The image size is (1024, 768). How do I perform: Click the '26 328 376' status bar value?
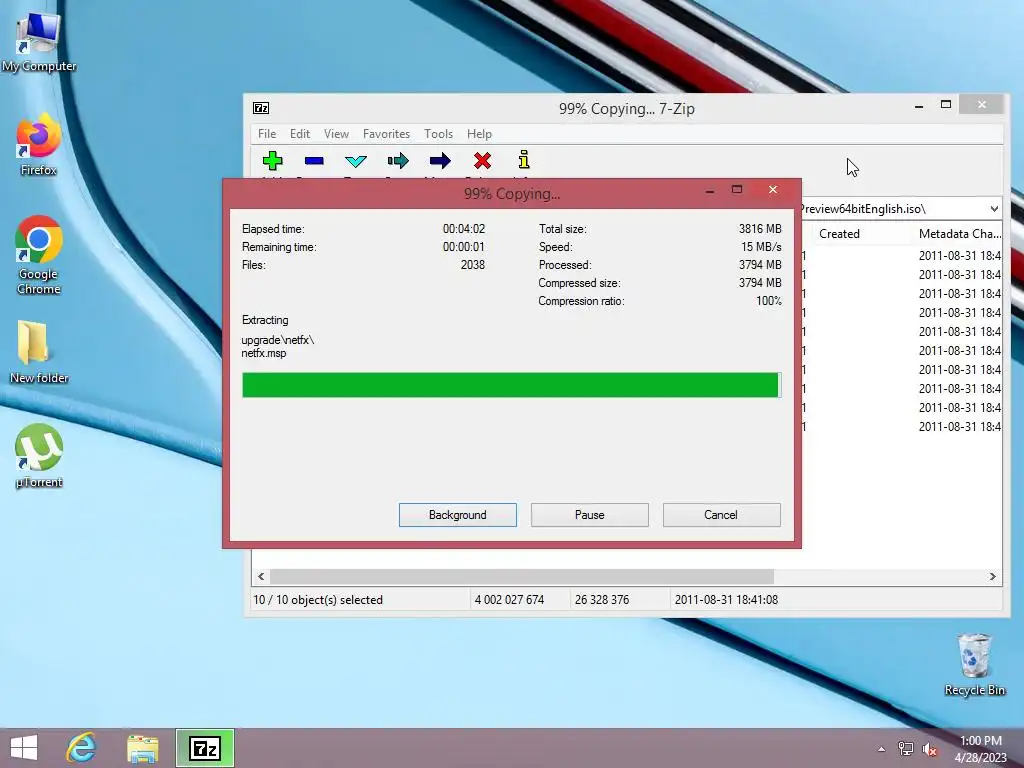click(602, 600)
